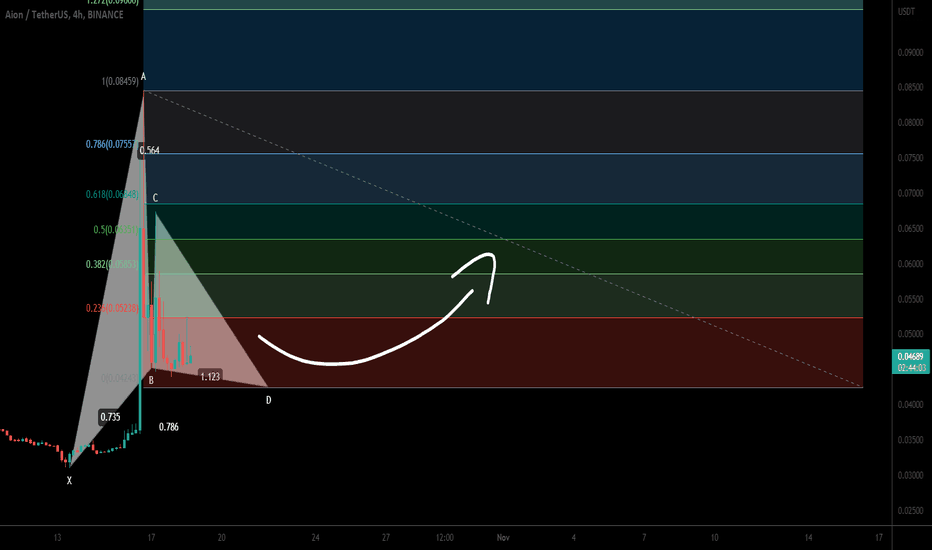Select the 1.123 ratio label
The image size is (932, 550).
click(210, 376)
